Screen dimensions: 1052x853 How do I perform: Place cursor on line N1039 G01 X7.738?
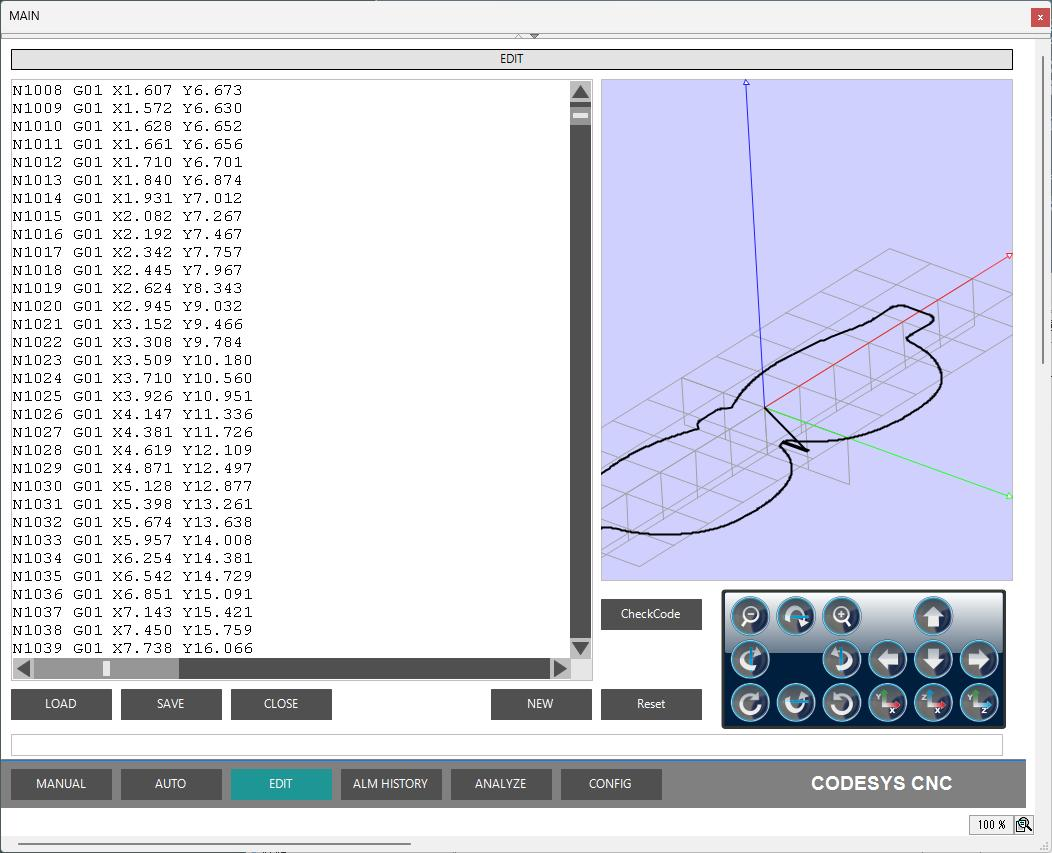[x=132, y=648]
